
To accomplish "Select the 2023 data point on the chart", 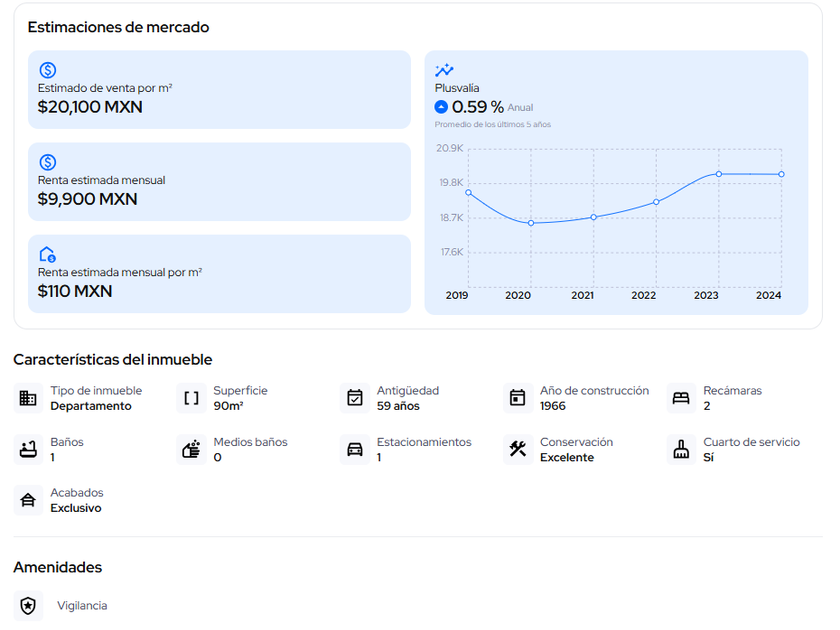I will click(x=719, y=174).
